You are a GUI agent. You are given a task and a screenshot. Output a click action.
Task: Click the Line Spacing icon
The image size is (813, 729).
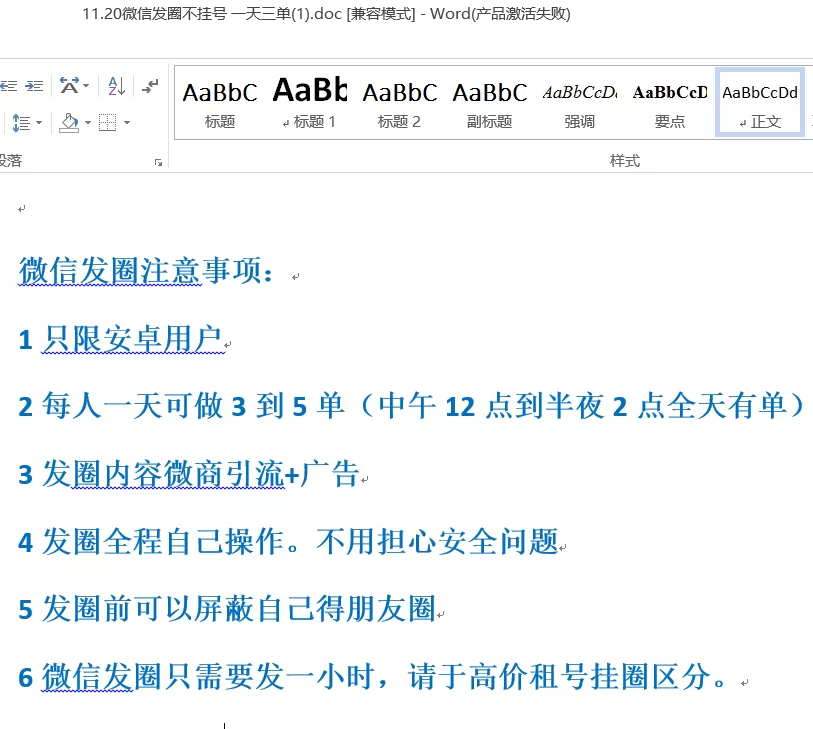point(20,123)
